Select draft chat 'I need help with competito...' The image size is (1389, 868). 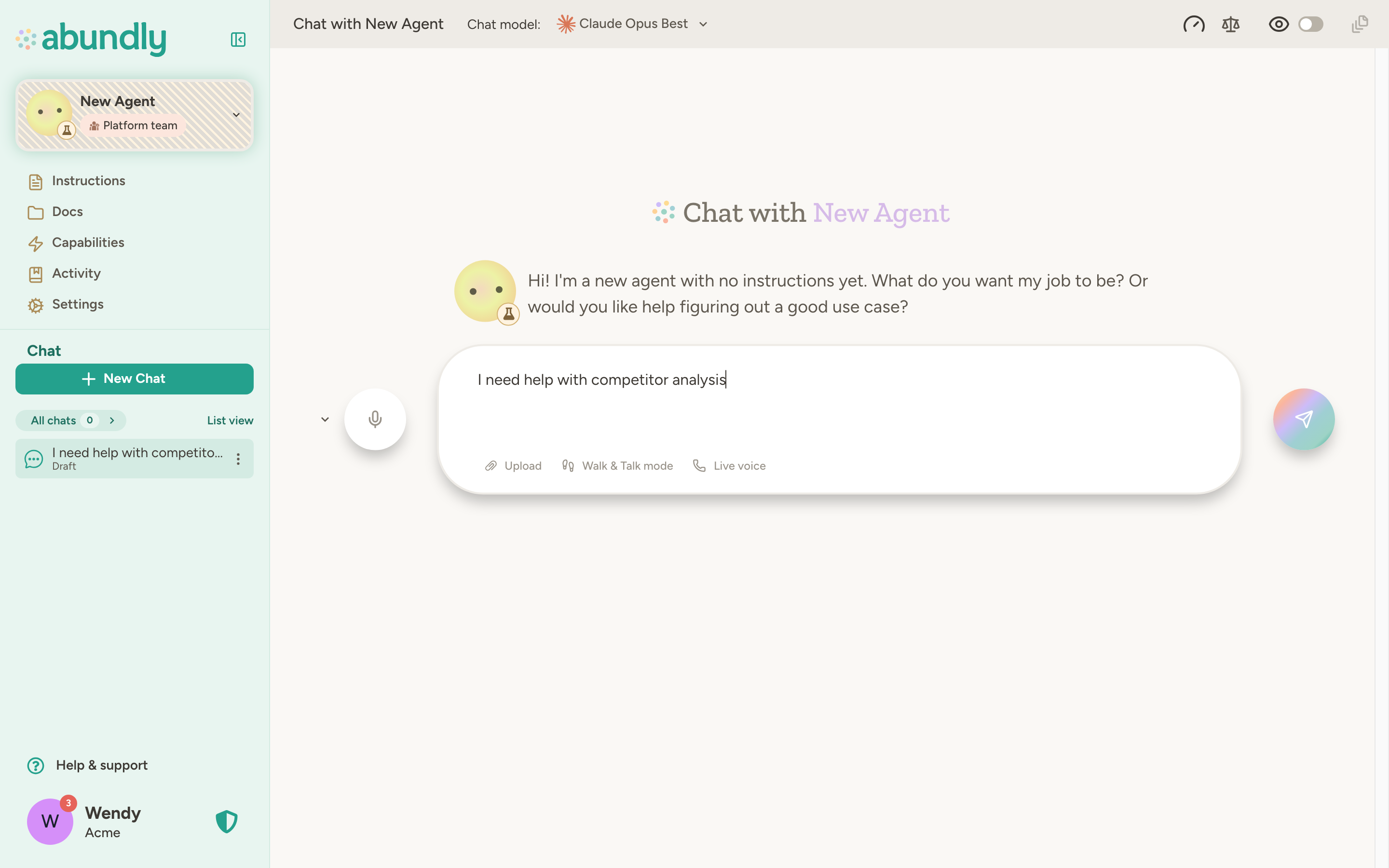pyautogui.click(x=134, y=459)
